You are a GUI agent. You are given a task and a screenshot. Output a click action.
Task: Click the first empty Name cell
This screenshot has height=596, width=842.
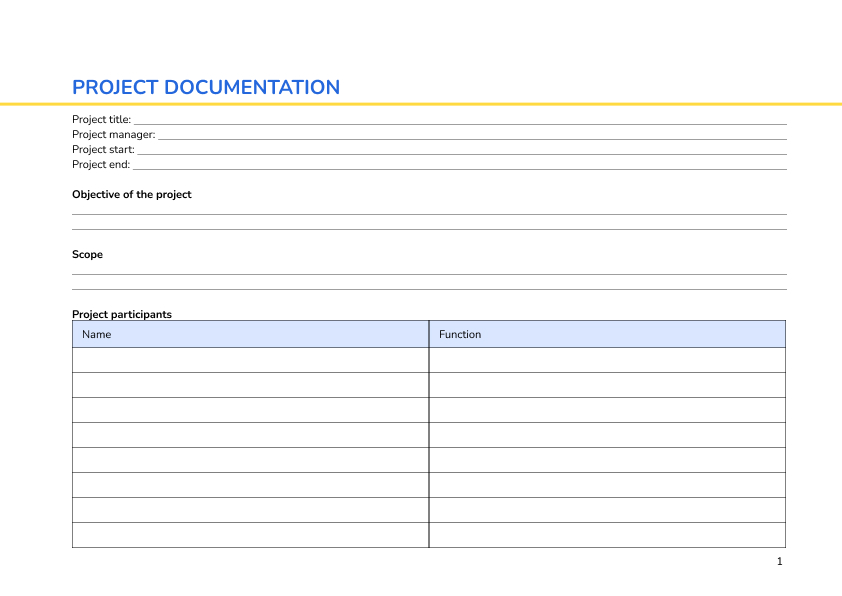(x=250, y=359)
